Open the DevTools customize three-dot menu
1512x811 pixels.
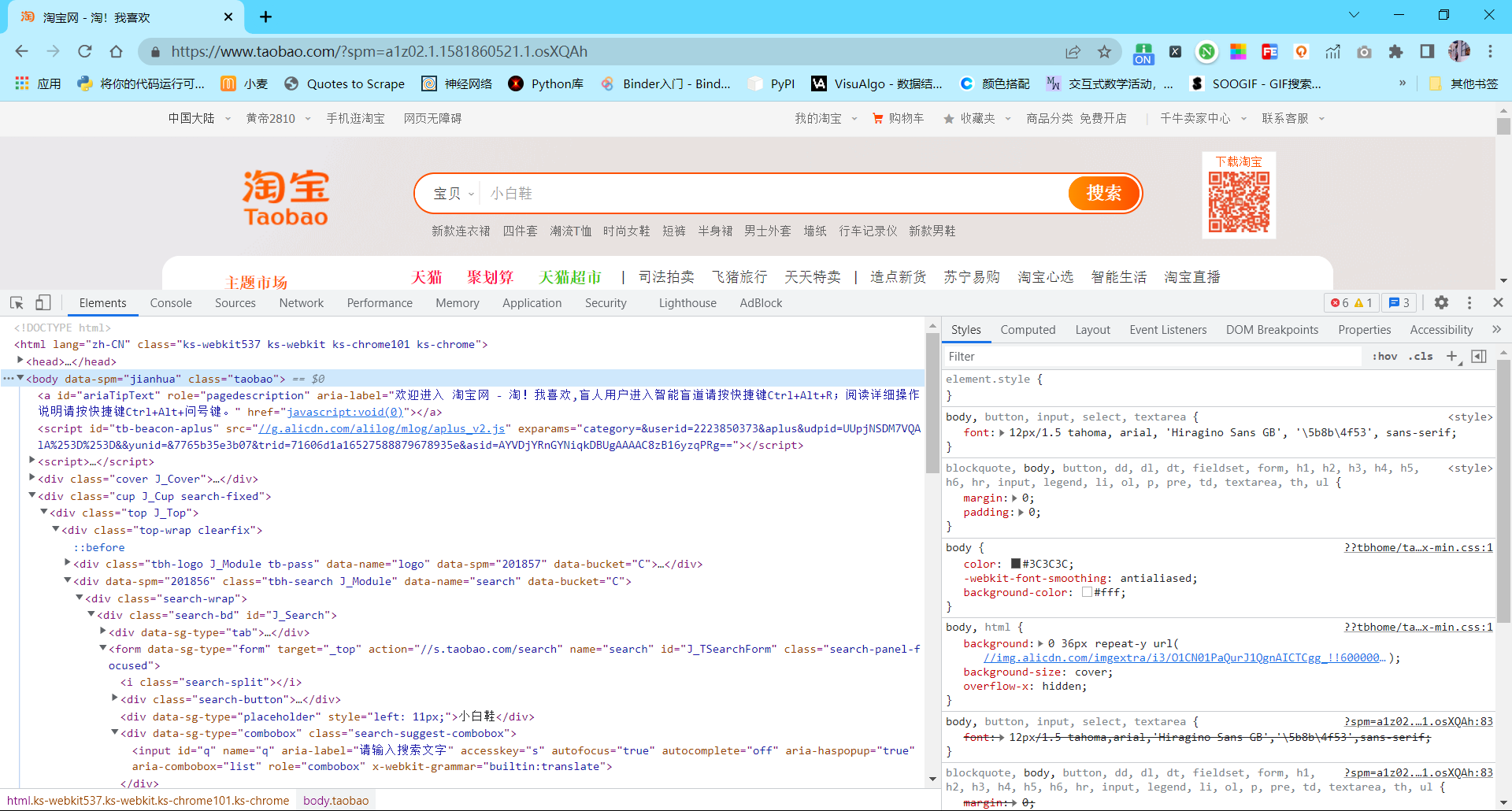(x=1469, y=303)
